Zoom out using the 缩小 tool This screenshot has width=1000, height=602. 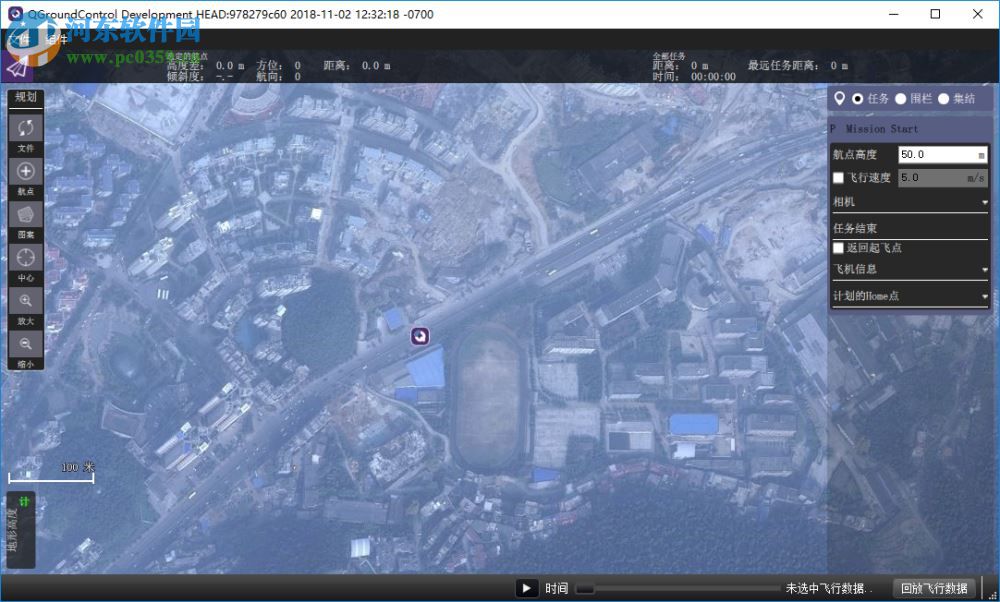pyautogui.click(x=26, y=343)
